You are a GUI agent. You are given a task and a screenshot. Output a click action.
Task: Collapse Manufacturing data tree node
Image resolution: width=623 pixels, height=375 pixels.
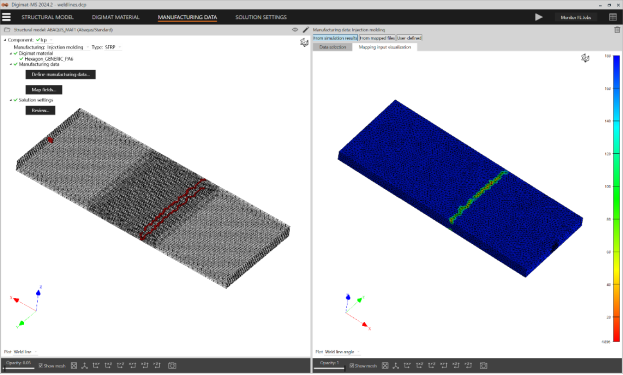11,64
